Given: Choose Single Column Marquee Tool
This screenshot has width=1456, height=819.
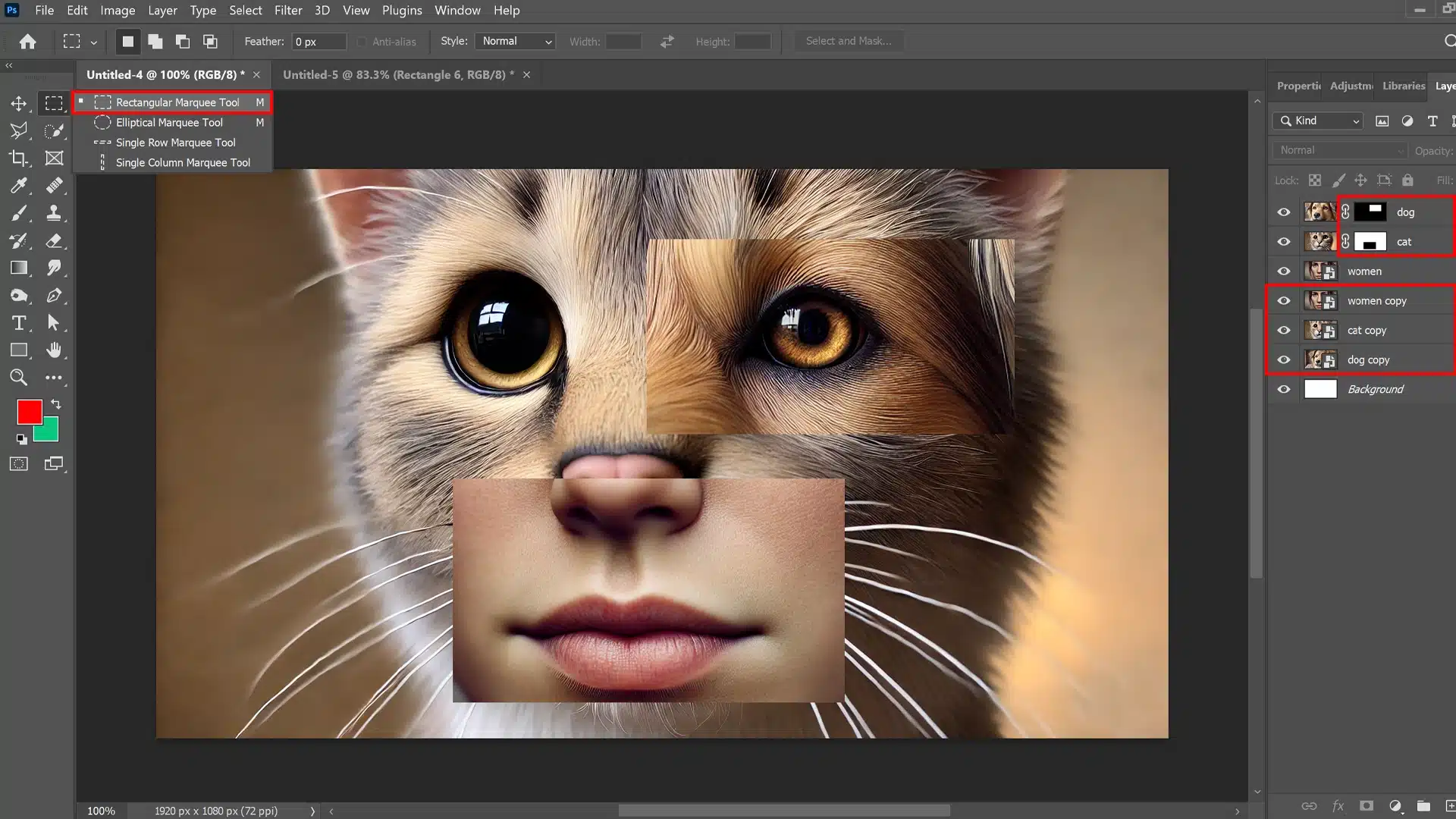Looking at the screenshot, I should [173, 162].
